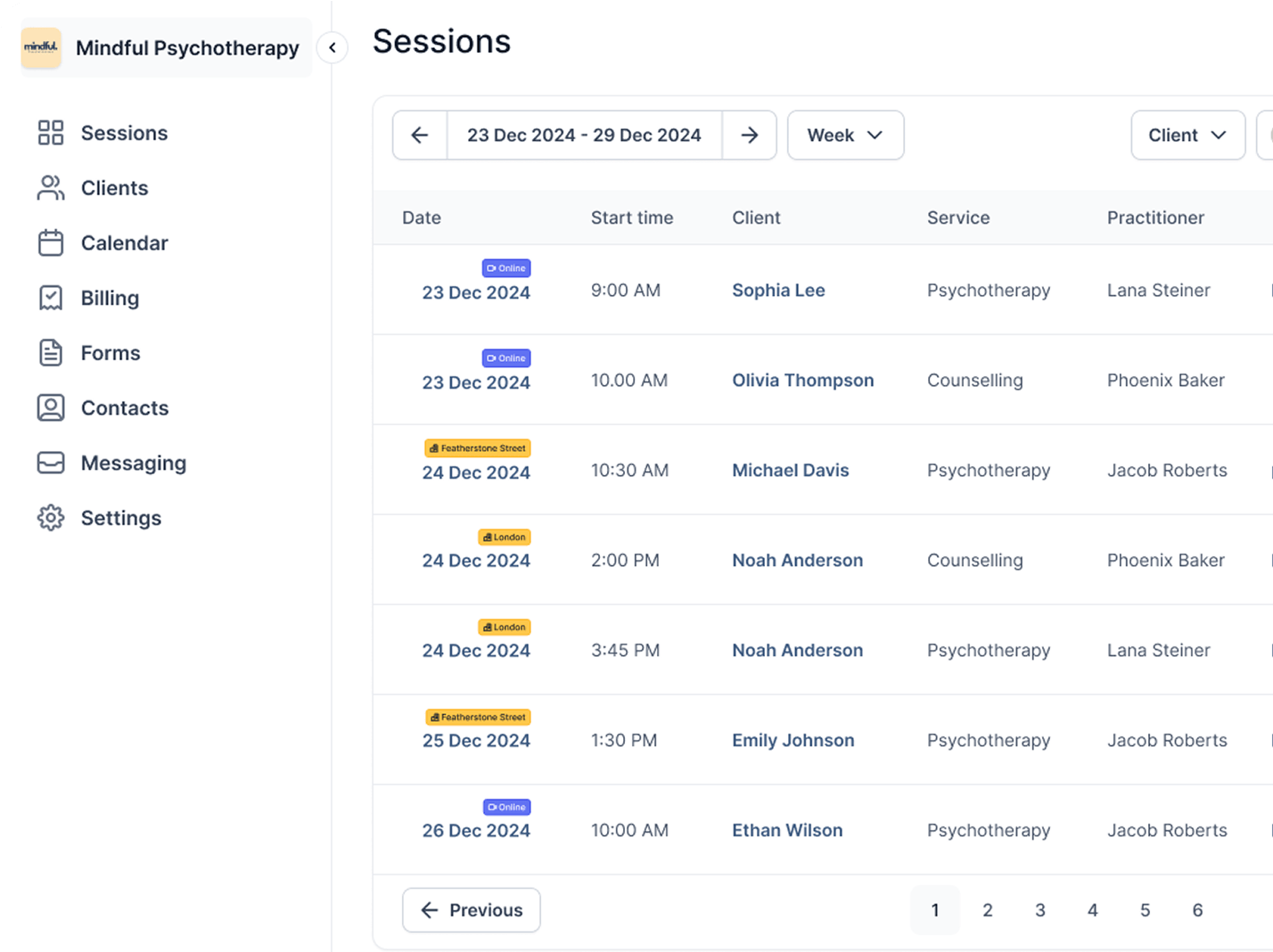Jump to page 6 in pagination
Image resolution: width=1273 pixels, height=952 pixels.
[1197, 910]
